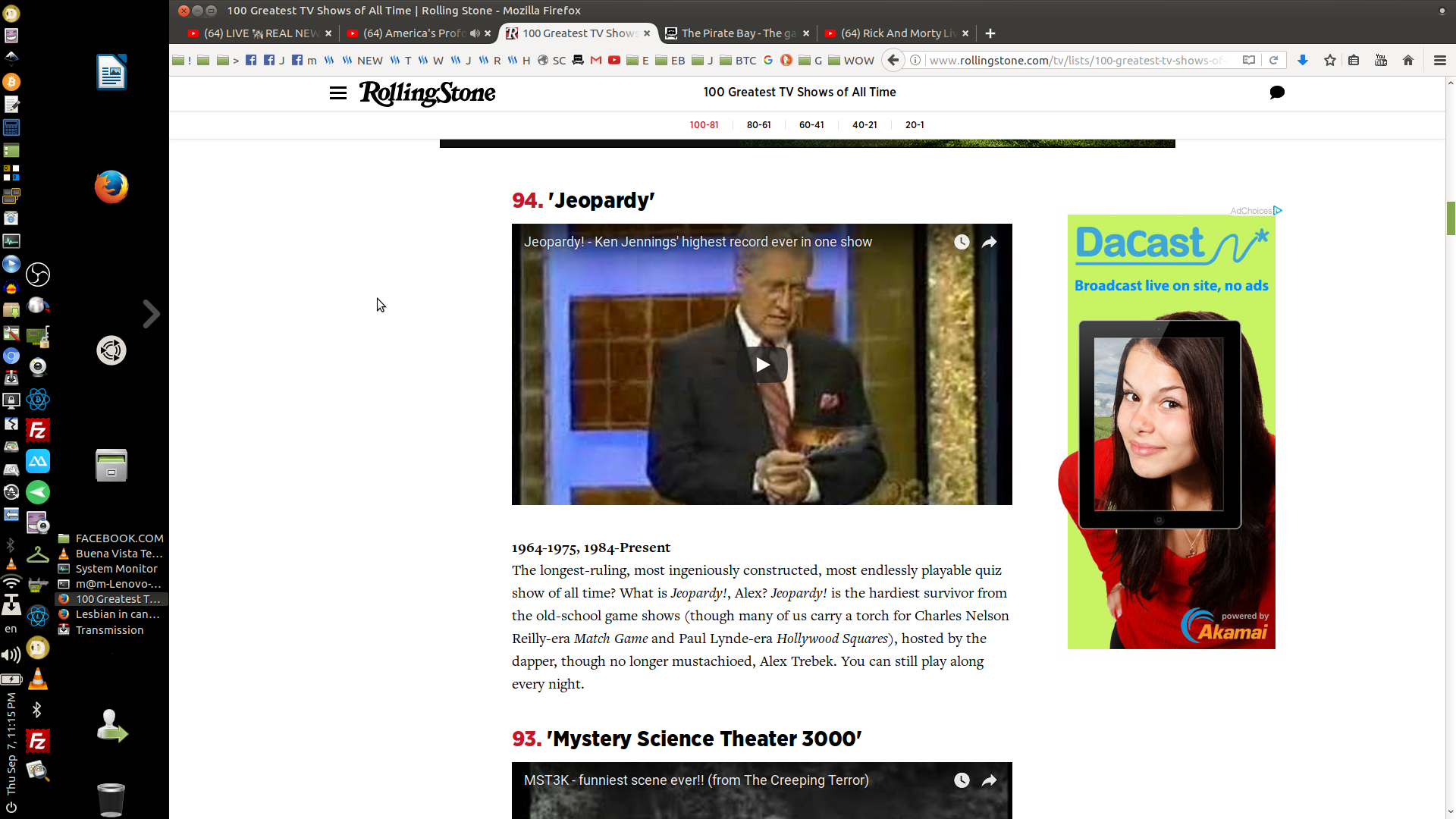Open the Gmail bookmark icon
Image resolution: width=1456 pixels, height=819 pixels.
click(x=596, y=61)
